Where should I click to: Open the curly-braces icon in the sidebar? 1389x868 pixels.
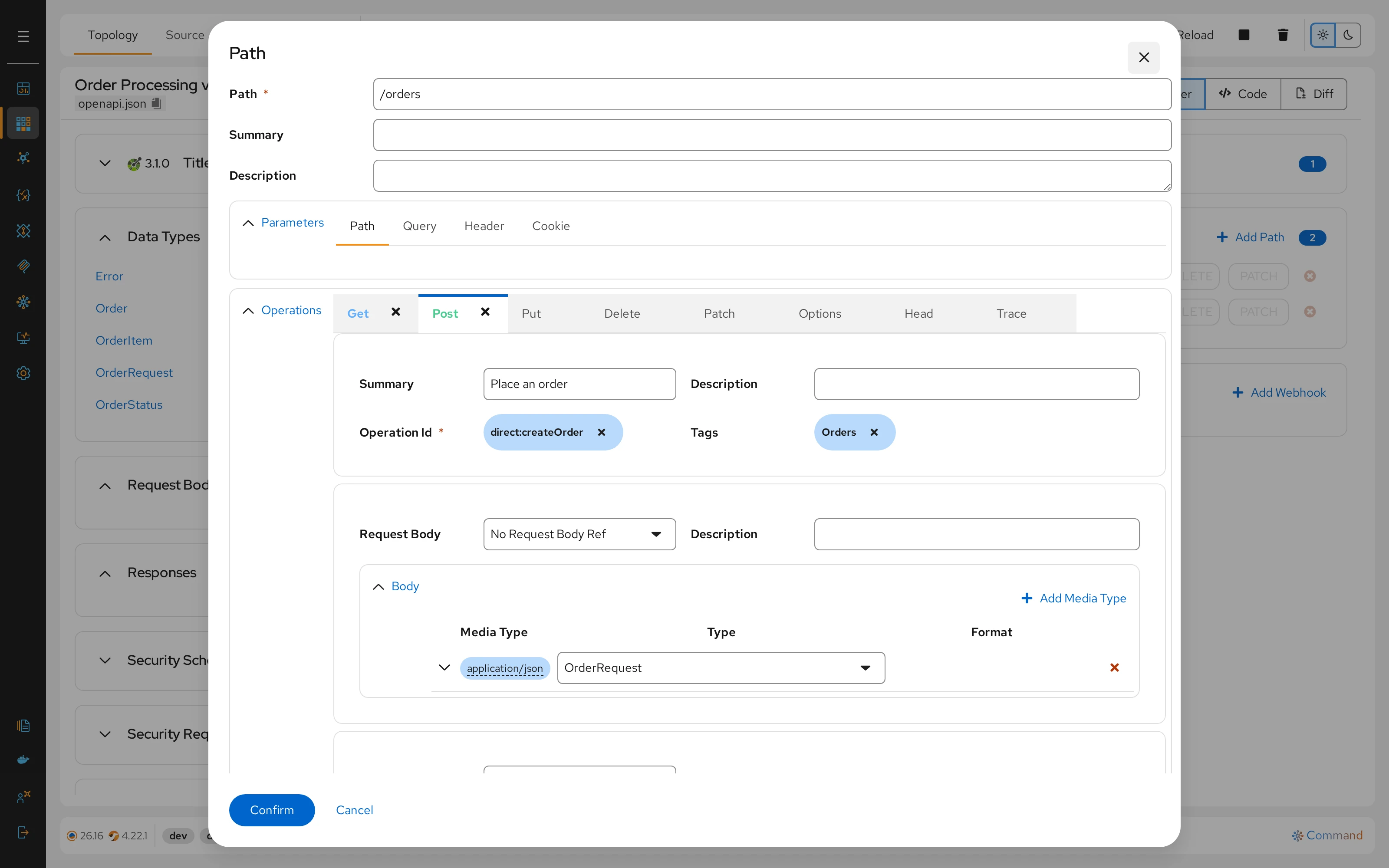point(23,195)
